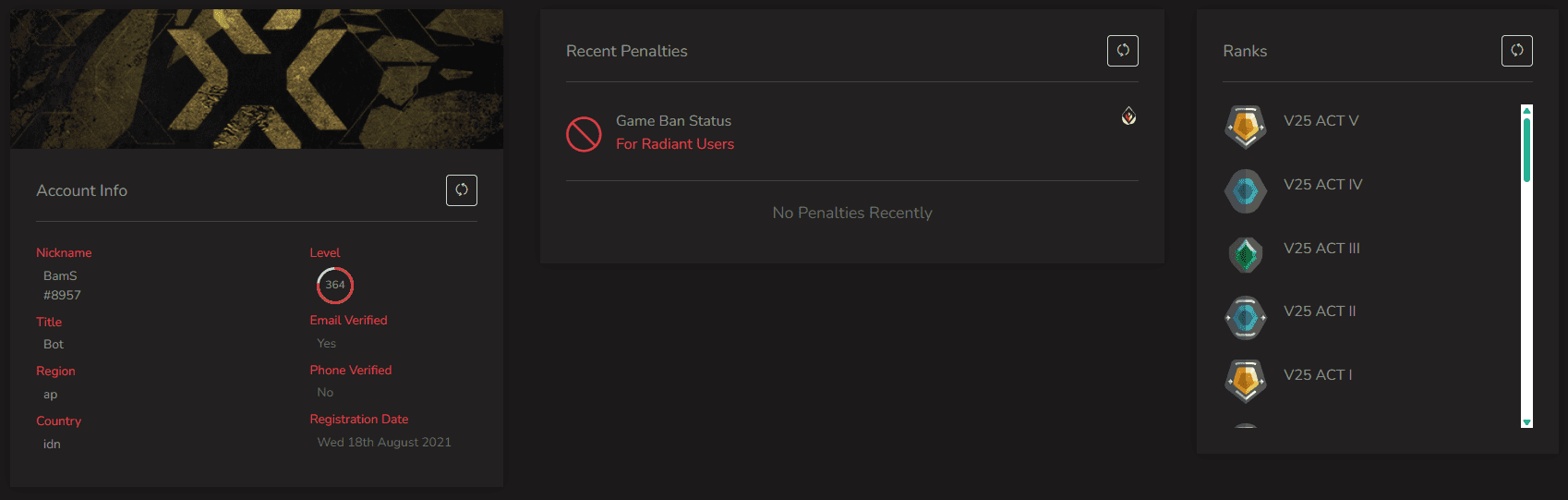1568x500 pixels.
Task: Click the BamS nickname value
Action: point(61,275)
